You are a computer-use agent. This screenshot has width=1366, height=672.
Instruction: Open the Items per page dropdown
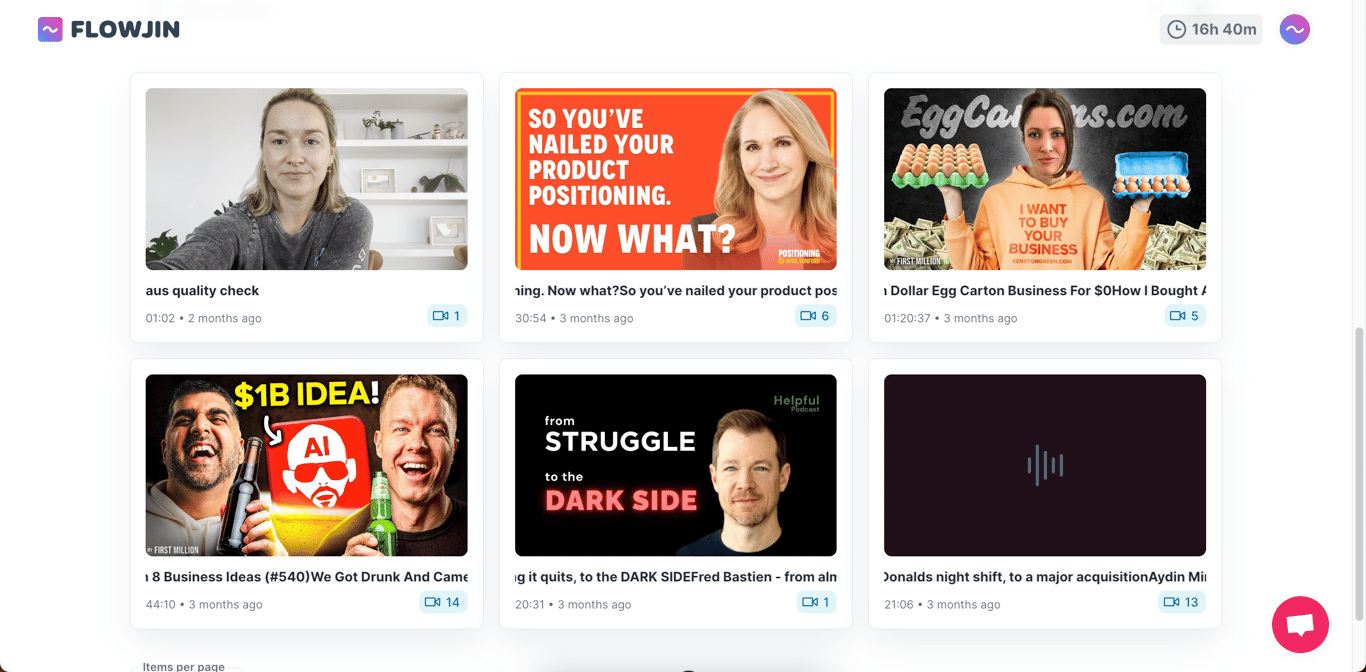186,667
